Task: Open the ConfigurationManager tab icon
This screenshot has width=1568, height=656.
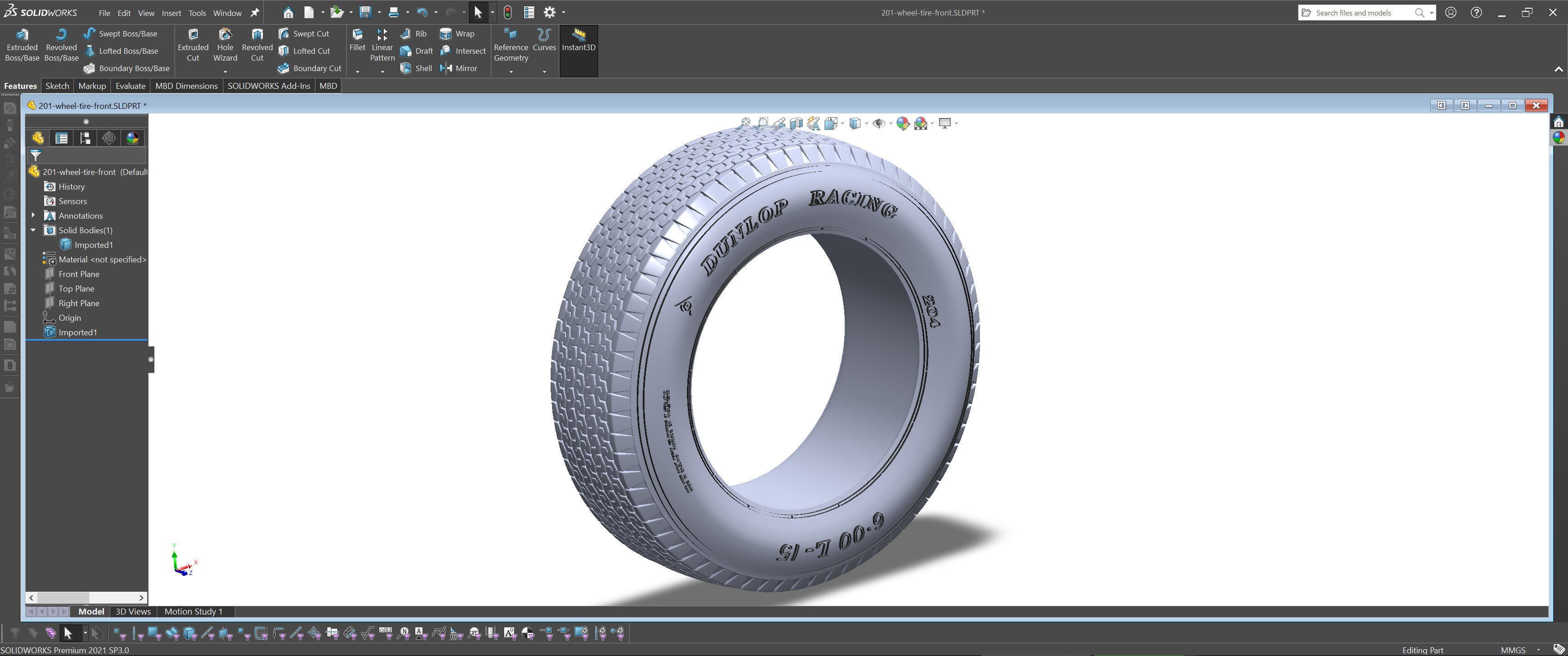Action: 85,138
